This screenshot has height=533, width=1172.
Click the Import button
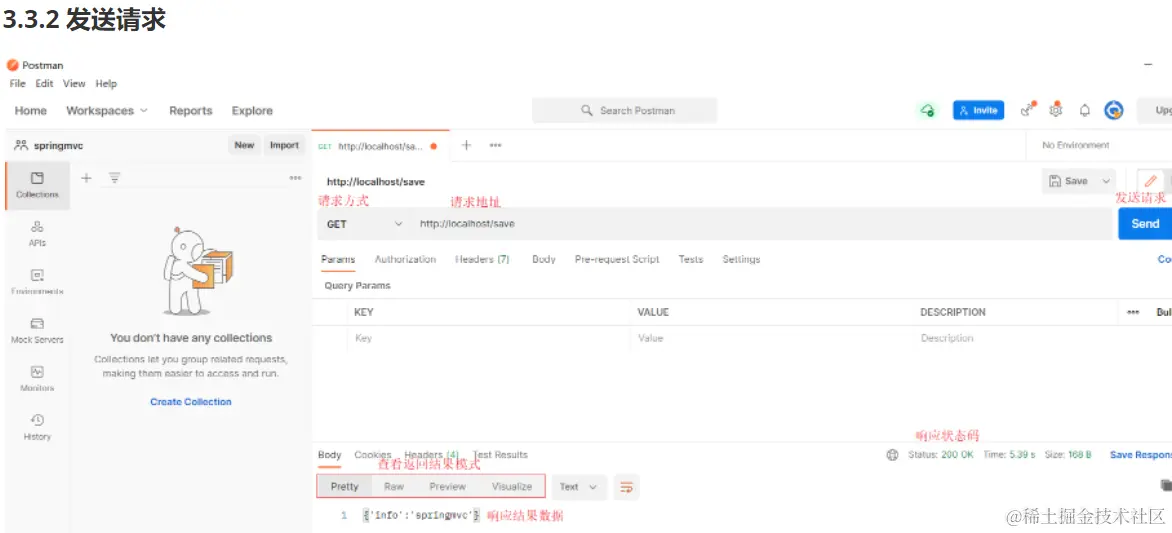284,145
